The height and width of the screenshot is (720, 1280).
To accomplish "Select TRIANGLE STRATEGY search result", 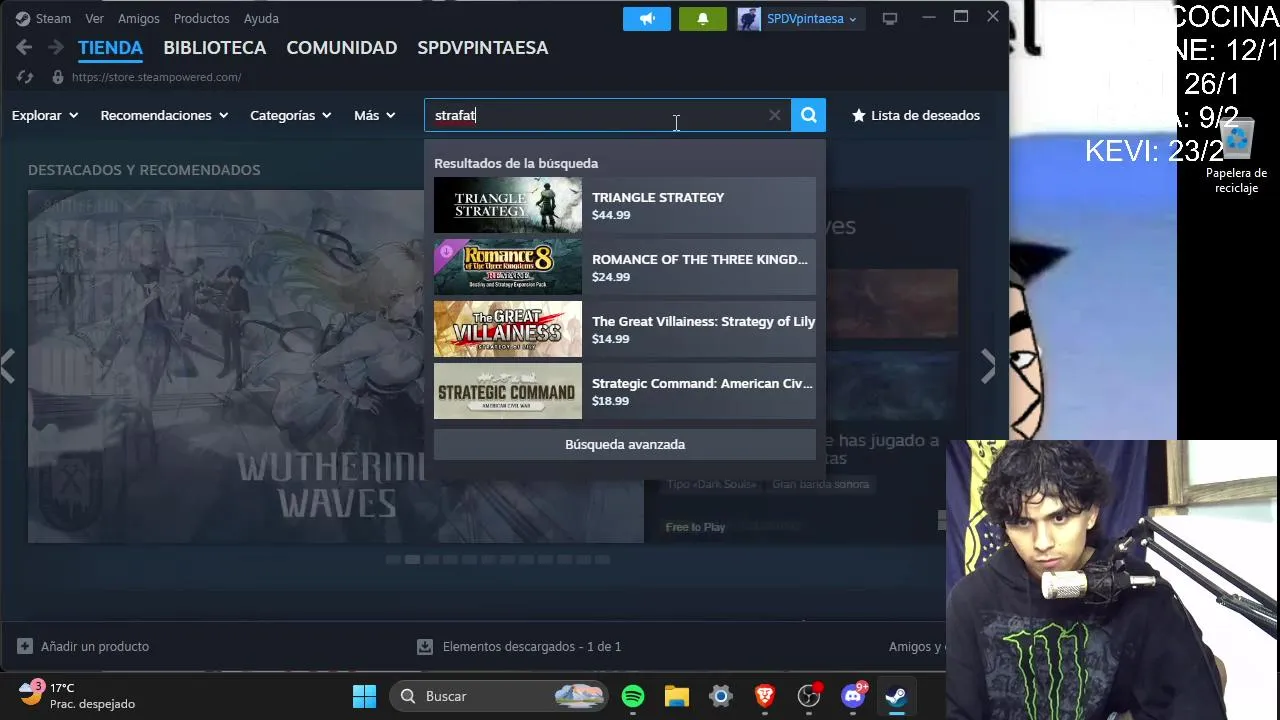I will (625, 205).
